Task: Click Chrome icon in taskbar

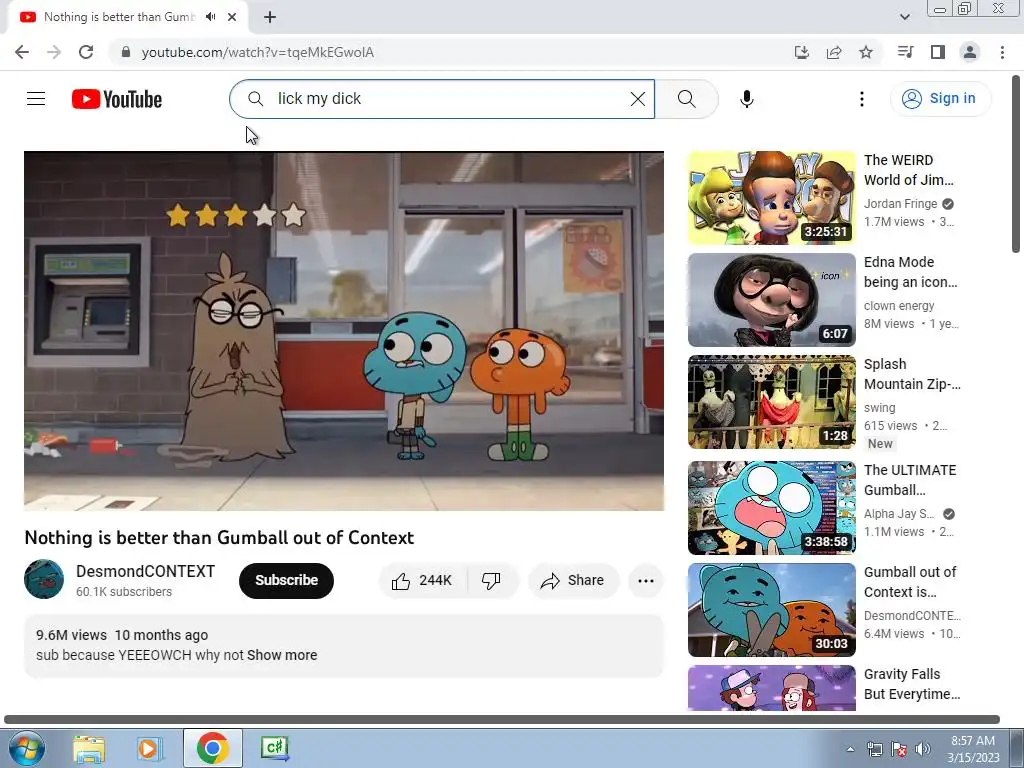Action: tap(212, 748)
